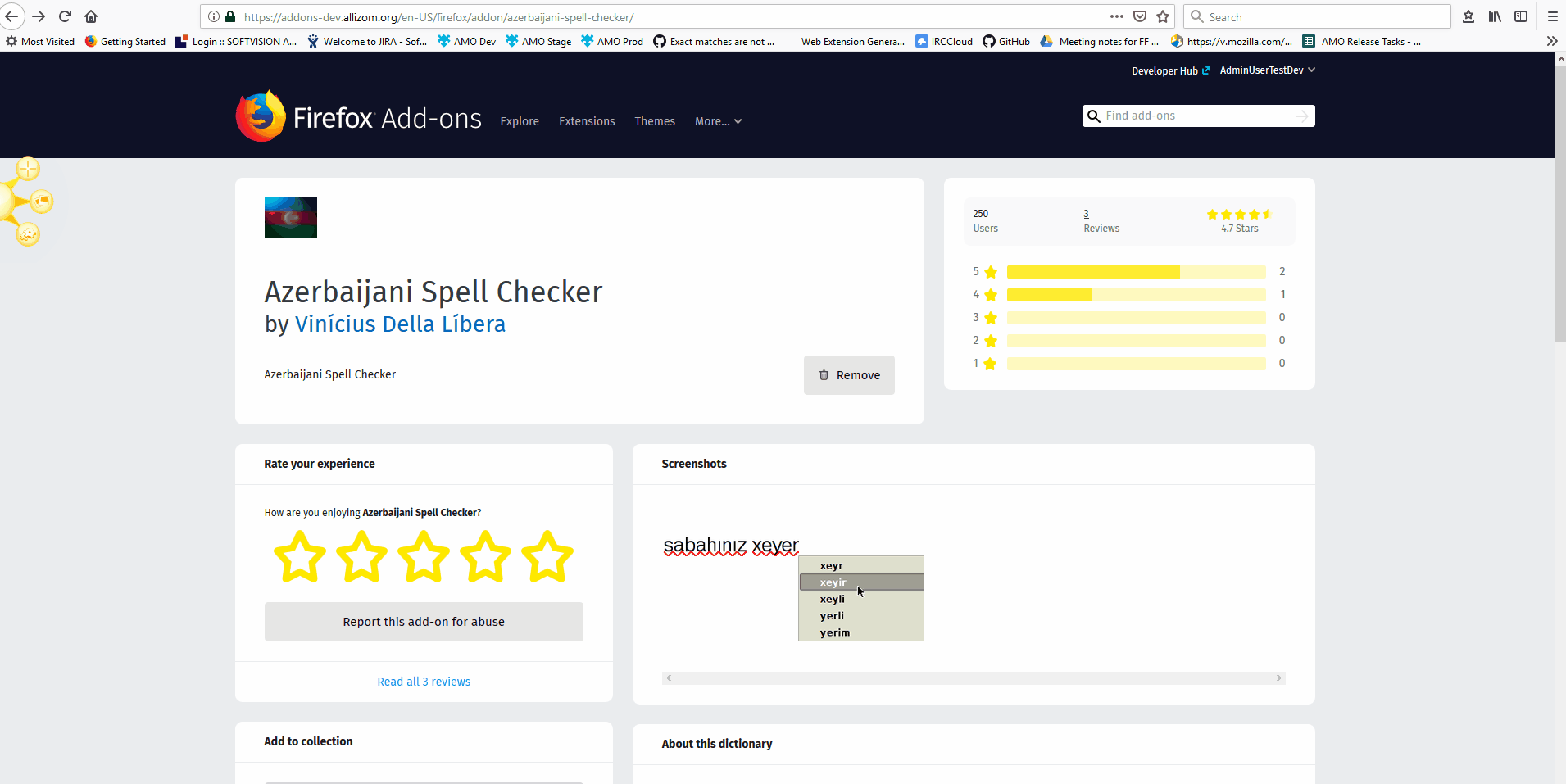Click the 4.7 Stars rating summary
This screenshot has width=1566, height=784.
[x=1239, y=221]
